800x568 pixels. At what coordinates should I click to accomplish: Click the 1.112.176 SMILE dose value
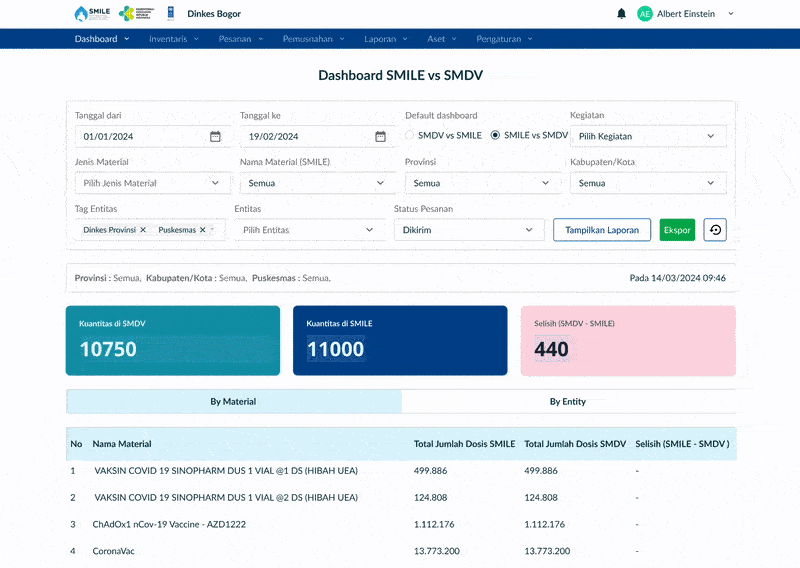click(x=434, y=524)
